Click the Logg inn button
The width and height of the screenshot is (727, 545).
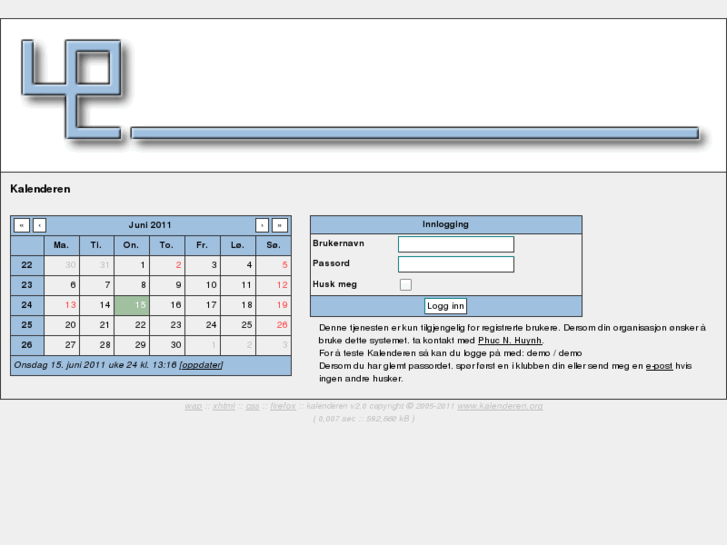[x=446, y=306]
